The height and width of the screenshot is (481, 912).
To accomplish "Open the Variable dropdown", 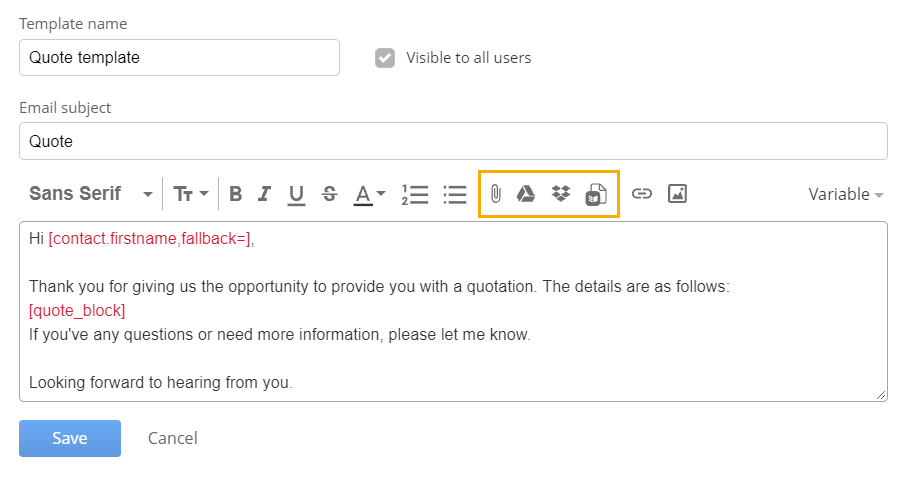I will (x=846, y=194).
